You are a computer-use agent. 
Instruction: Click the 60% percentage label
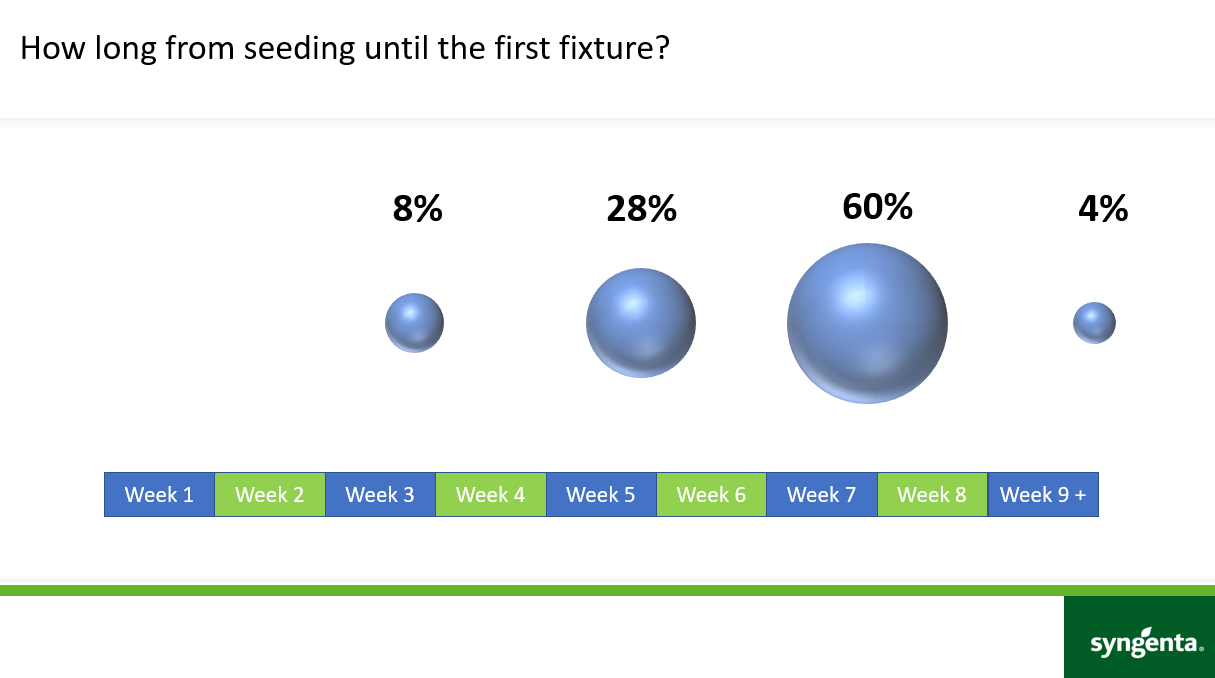tap(877, 206)
